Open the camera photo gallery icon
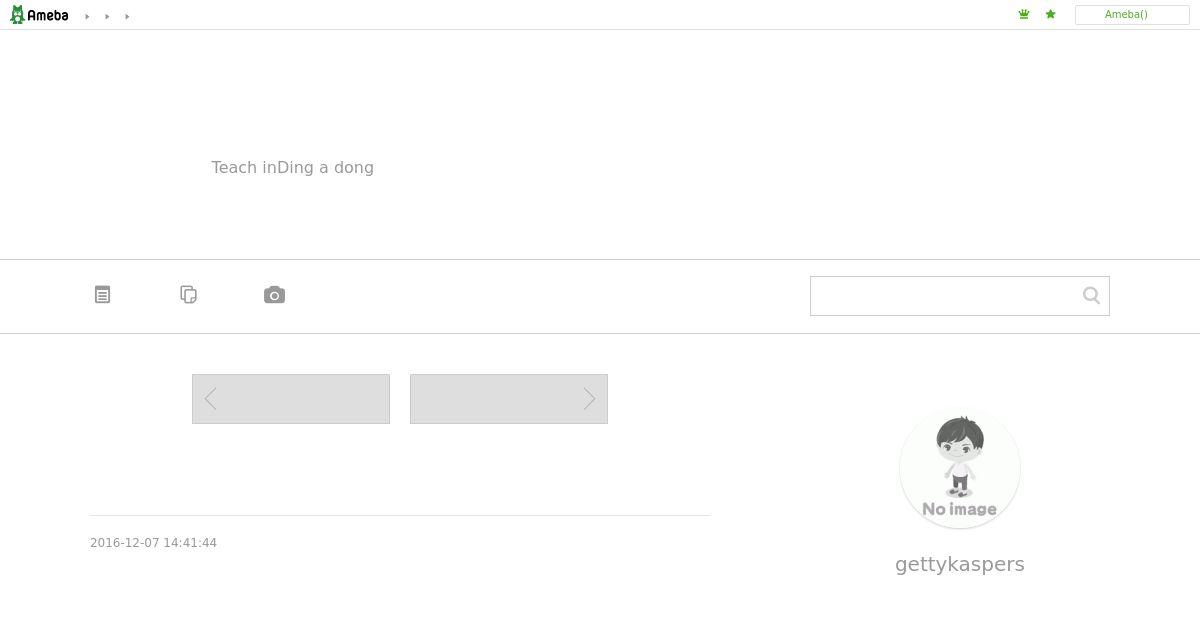The height and width of the screenshot is (630, 1200). click(274, 294)
